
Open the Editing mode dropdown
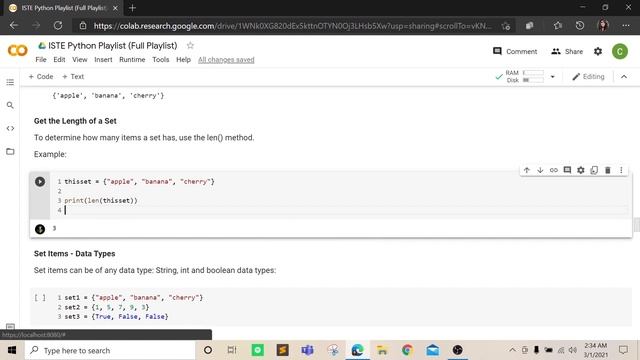(588, 77)
